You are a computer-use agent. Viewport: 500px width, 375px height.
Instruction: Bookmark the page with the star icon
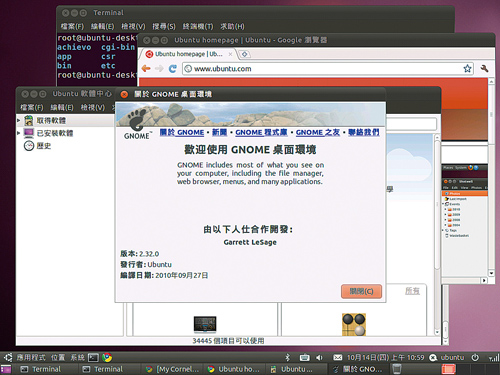(467, 69)
